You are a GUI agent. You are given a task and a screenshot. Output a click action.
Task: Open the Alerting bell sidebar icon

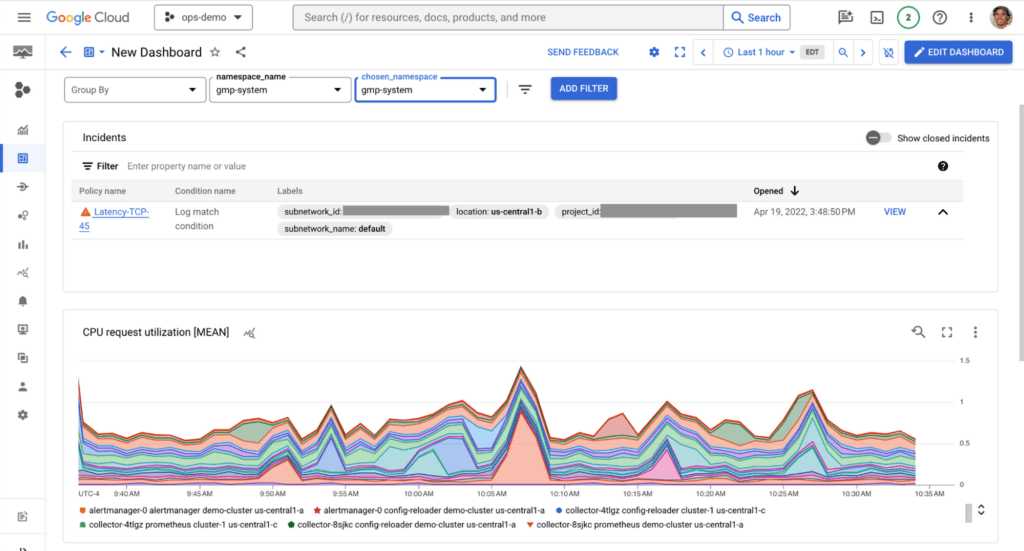(23, 301)
